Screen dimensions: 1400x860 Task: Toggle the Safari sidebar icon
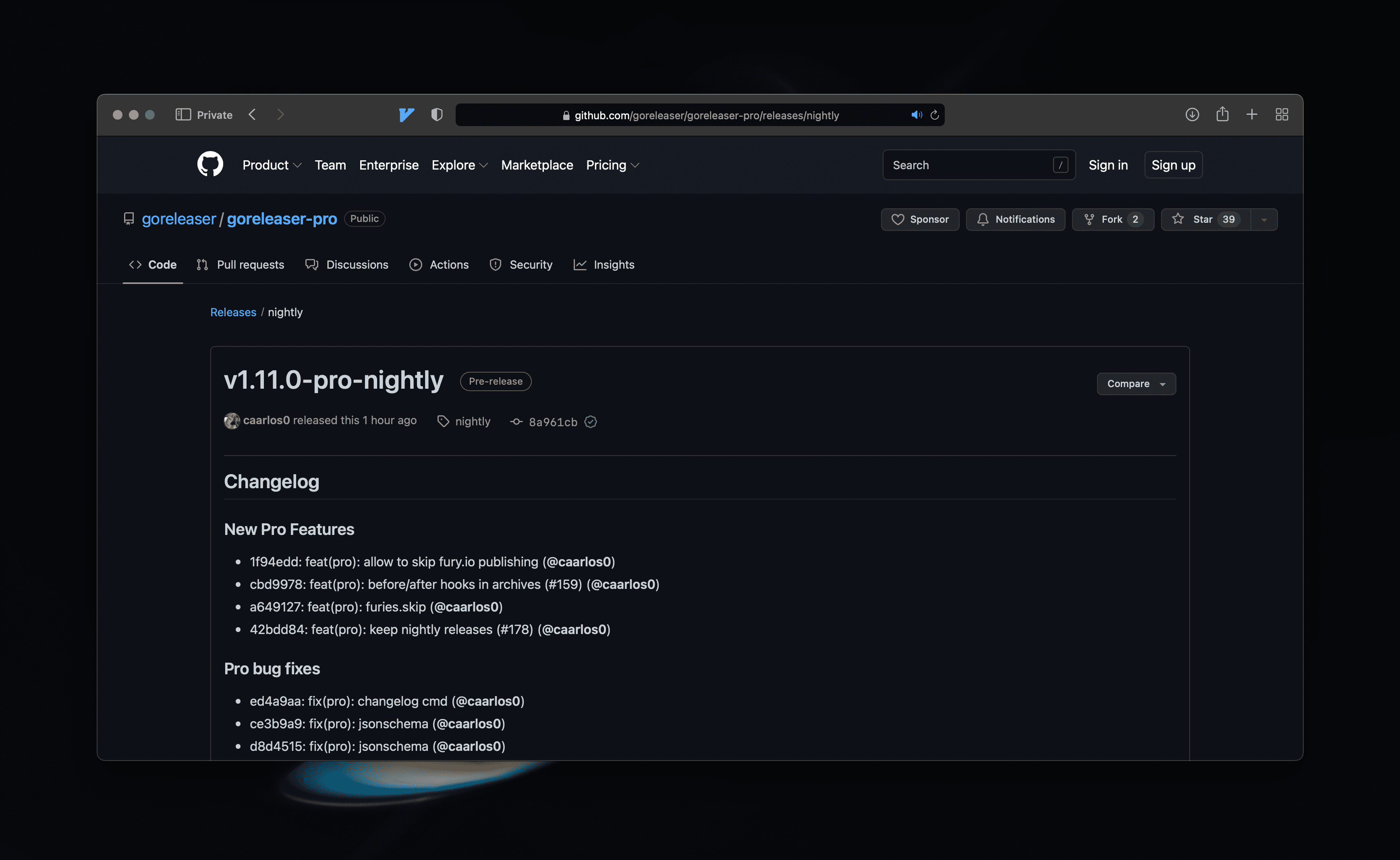point(183,115)
